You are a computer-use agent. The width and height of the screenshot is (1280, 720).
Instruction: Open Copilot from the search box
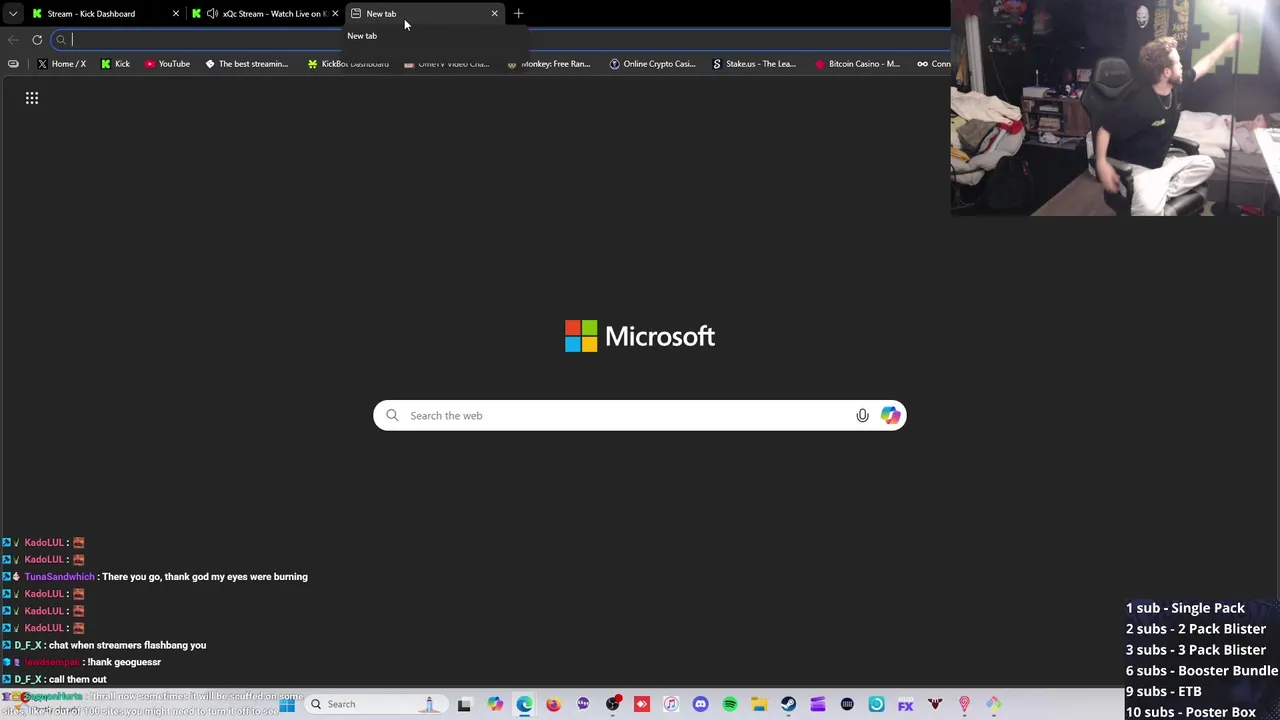(890, 416)
